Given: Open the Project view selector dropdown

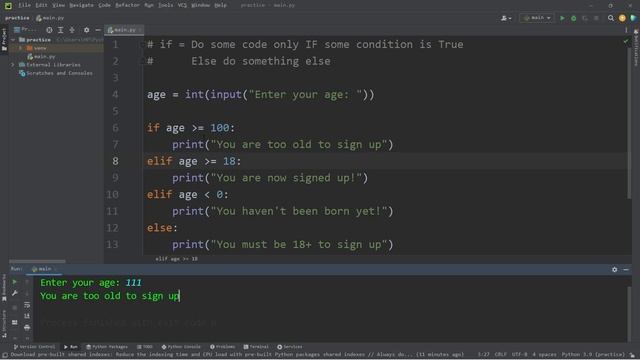Looking at the screenshot, I should pyautogui.click(x=25, y=30).
